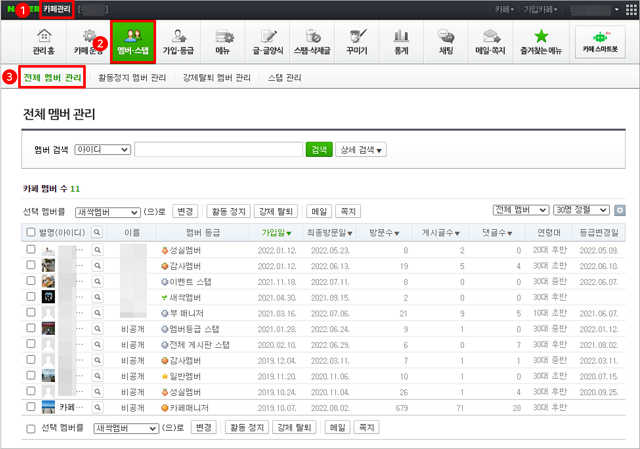Screen dimensions: 640x449
Task: Open top 새싹멤버 grade dropdown
Action: click(108, 212)
